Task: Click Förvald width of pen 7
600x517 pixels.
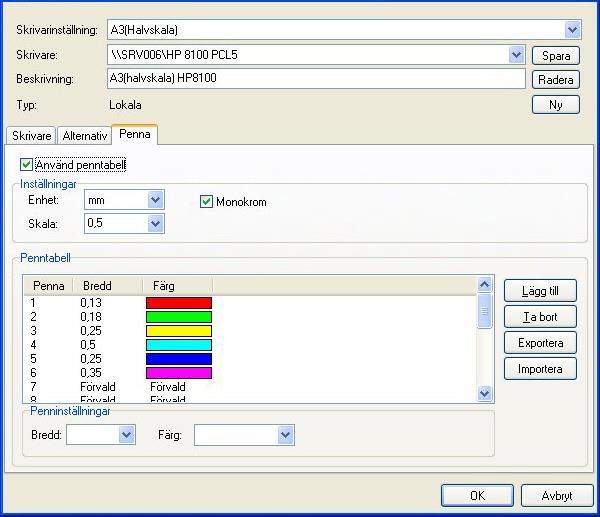Action: (98, 387)
